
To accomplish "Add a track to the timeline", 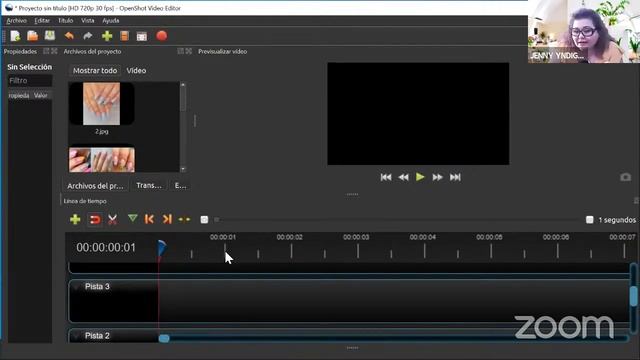I will point(75,220).
